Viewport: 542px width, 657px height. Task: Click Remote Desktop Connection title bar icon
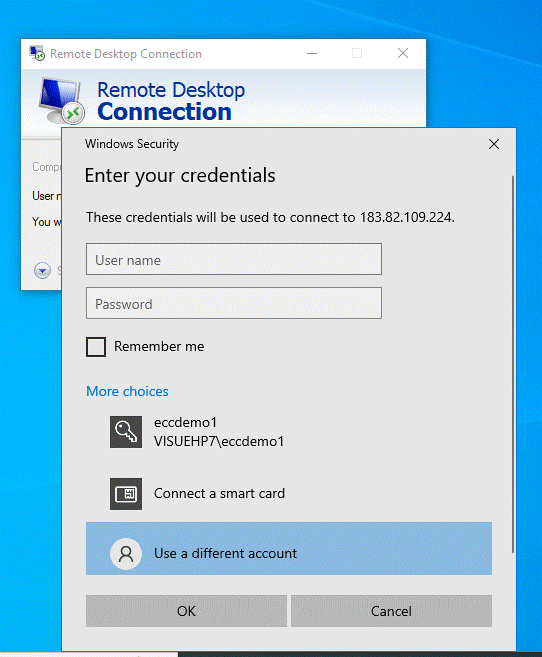click(x=37, y=53)
